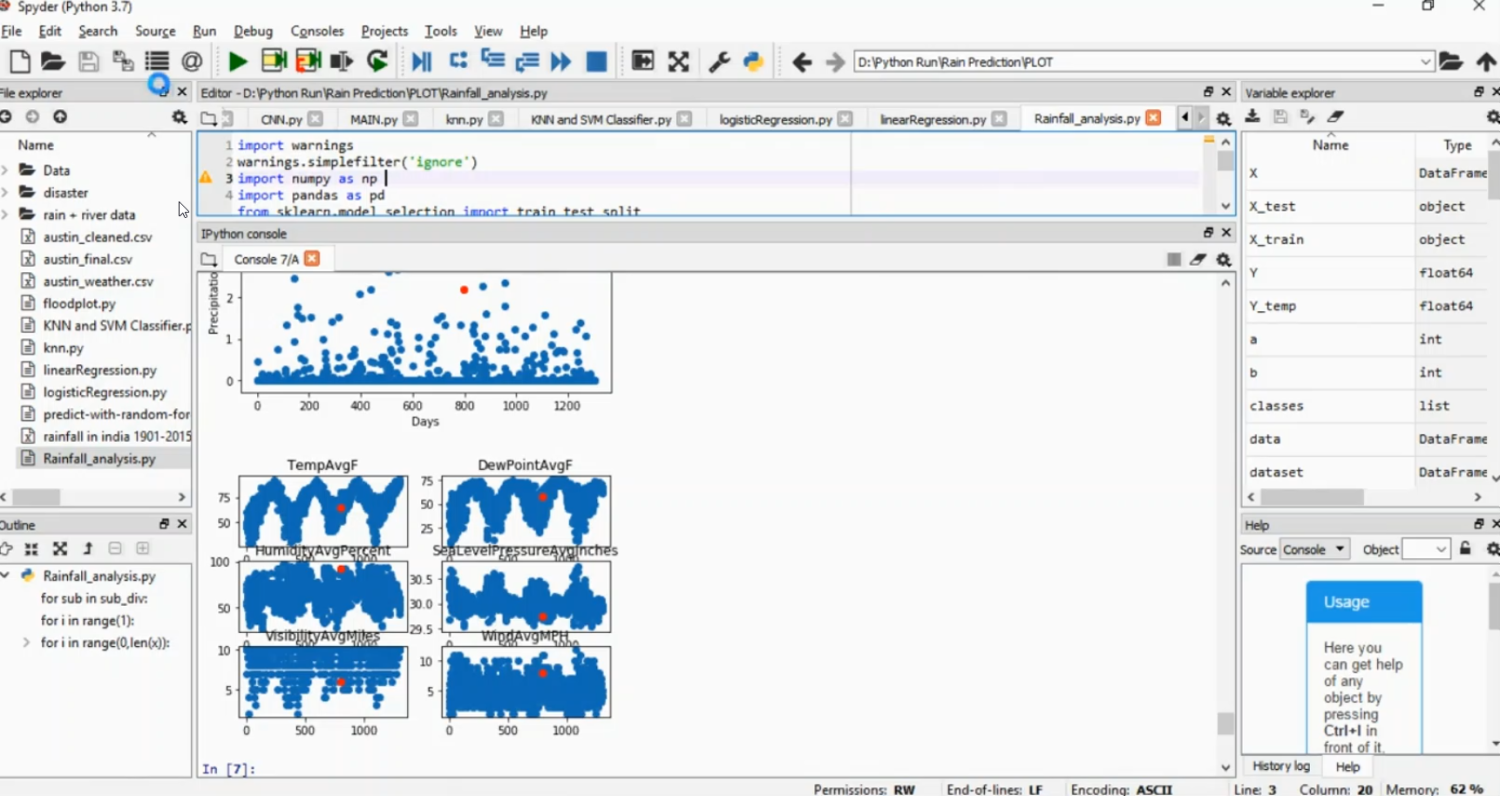Expand the 'rain + river data' folder
The height and width of the screenshot is (796, 1500).
(6, 215)
